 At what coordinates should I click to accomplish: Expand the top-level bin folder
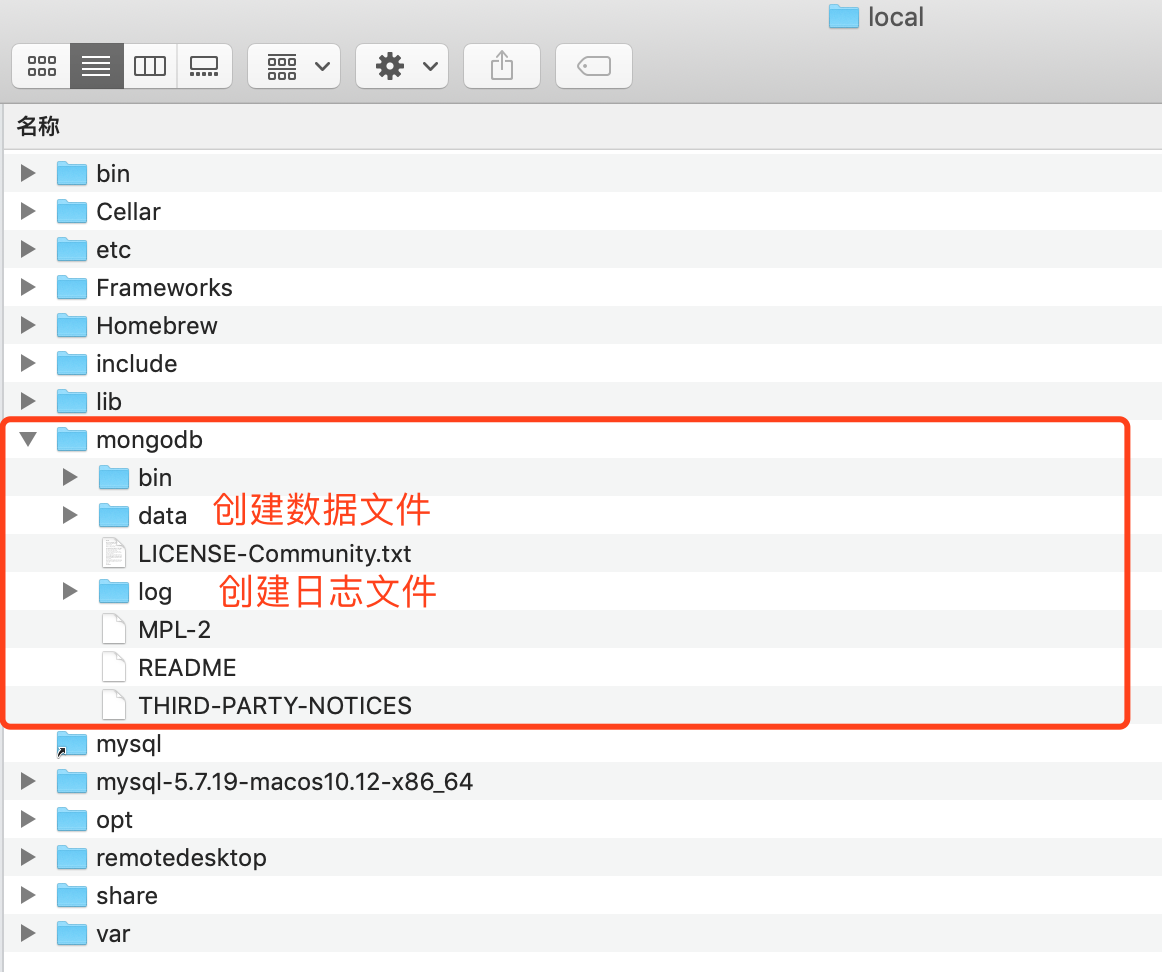point(28,173)
